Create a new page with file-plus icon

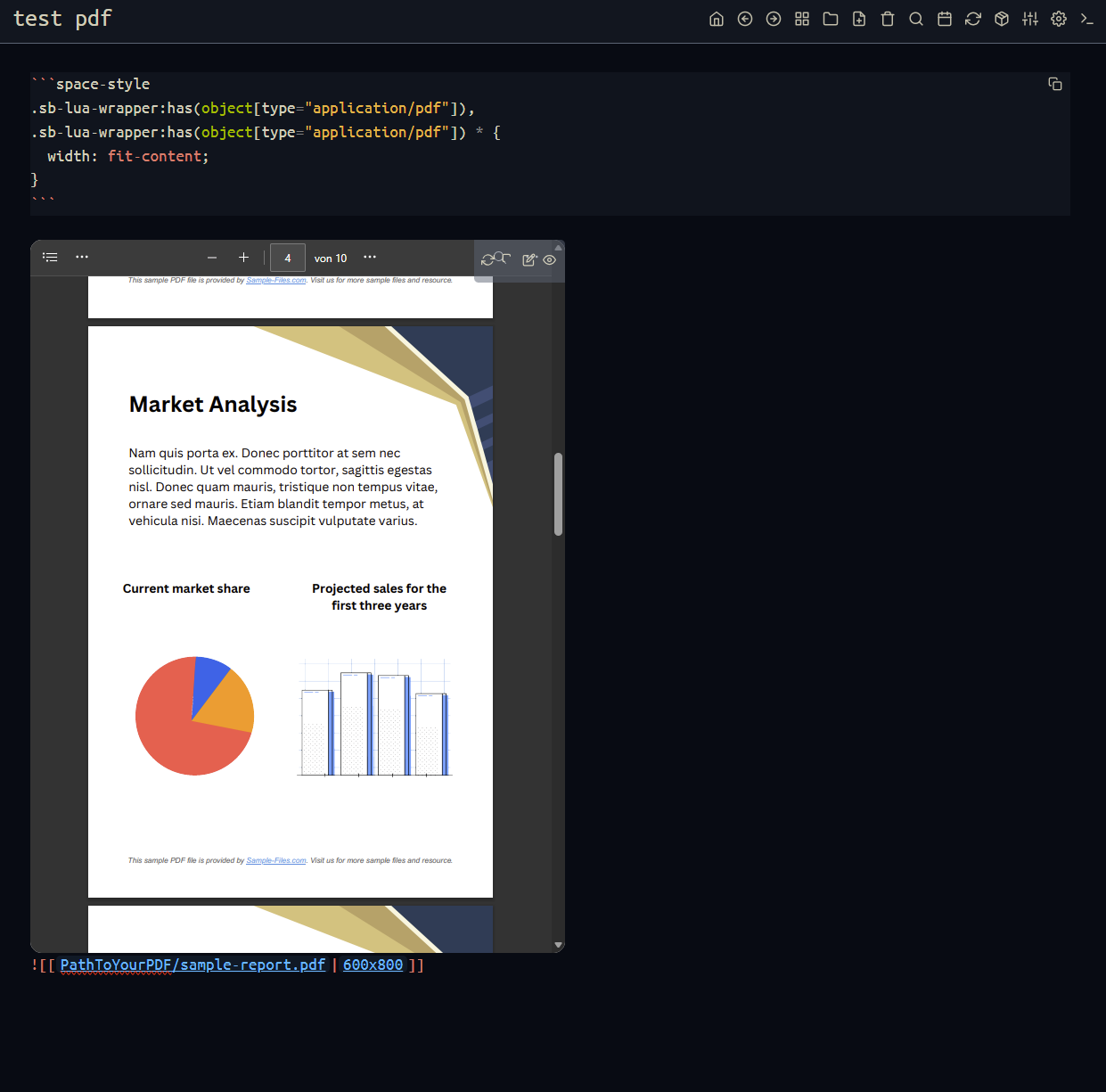(x=859, y=19)
